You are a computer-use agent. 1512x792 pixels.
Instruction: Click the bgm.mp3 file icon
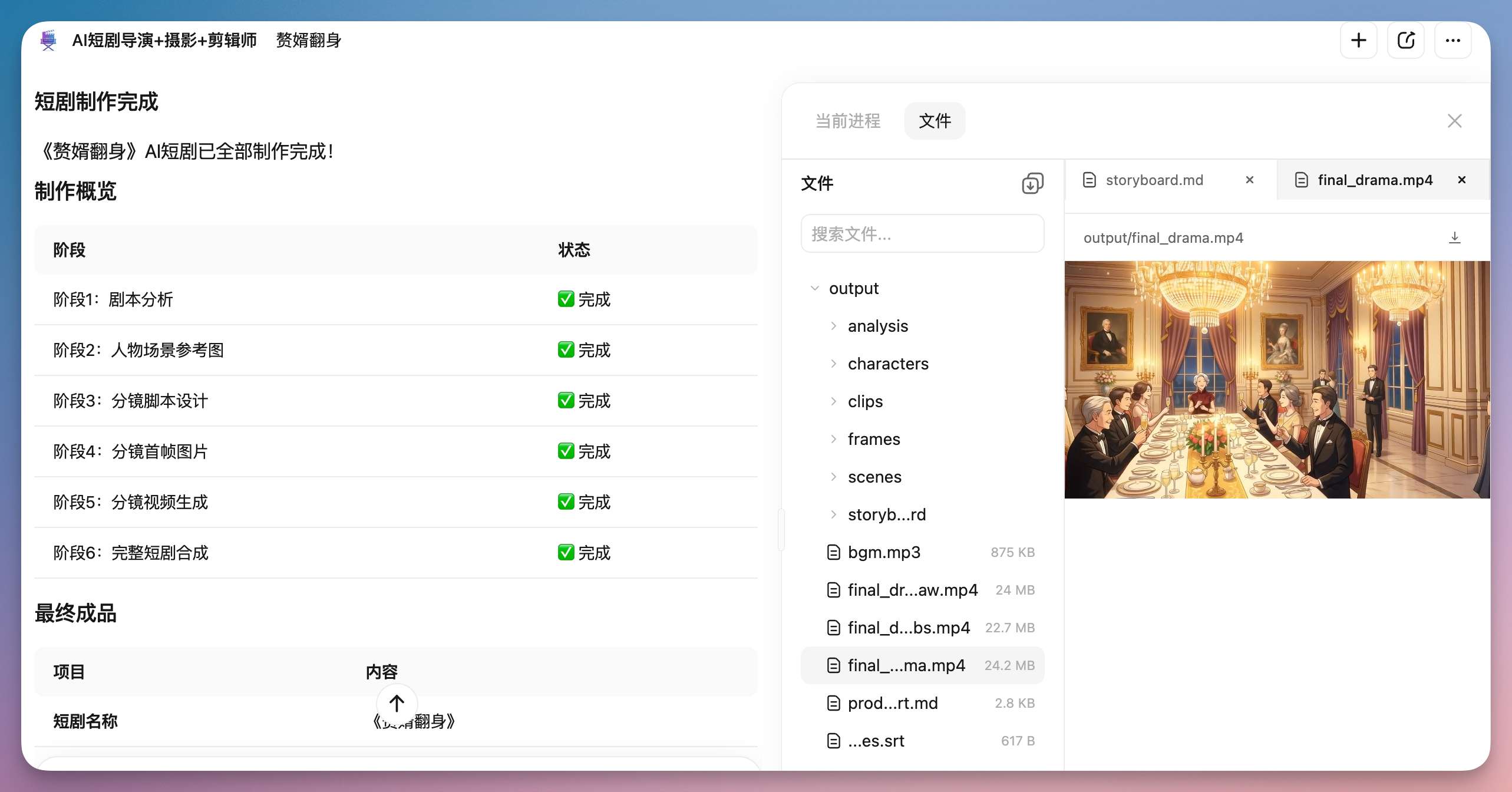pos(834,552)
